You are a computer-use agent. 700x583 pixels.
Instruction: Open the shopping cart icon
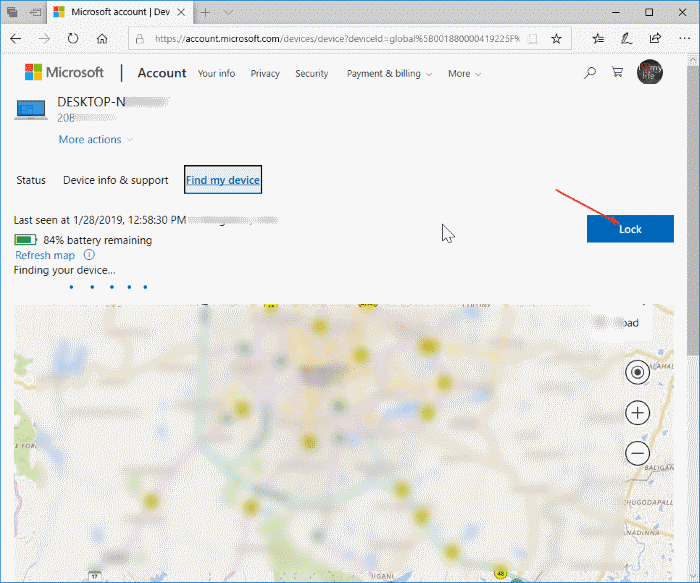(617, 72)
